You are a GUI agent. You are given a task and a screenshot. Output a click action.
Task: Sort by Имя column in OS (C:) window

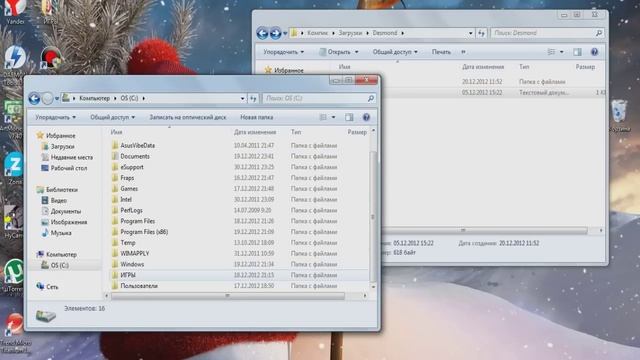tap(116, 132)
